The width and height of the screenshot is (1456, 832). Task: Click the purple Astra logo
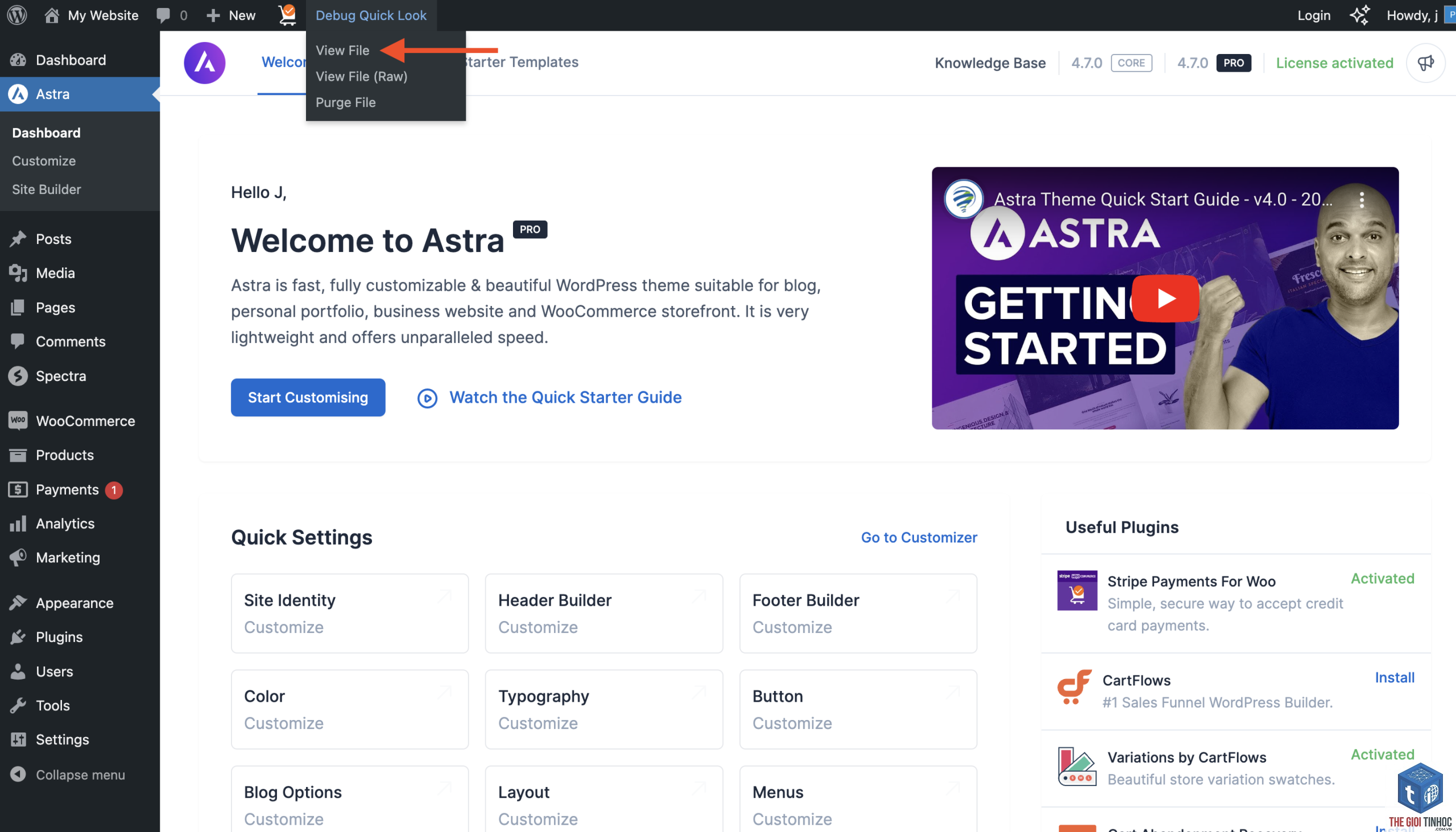tap(205, 63)
